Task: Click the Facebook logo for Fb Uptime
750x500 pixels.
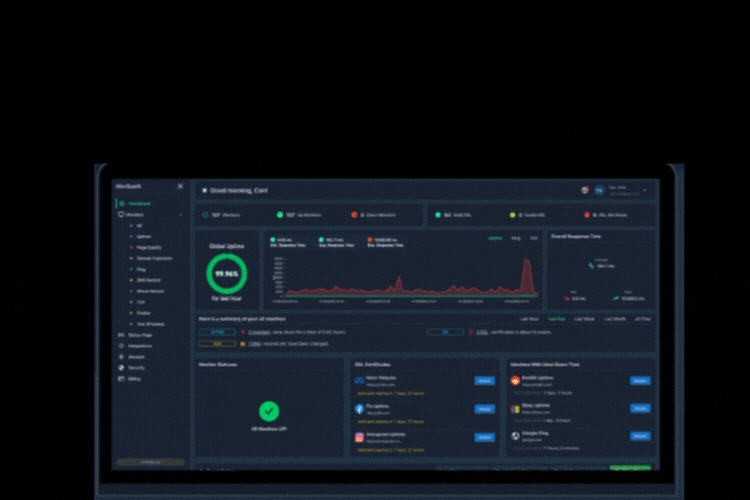Action: click(x=359, y=409)
